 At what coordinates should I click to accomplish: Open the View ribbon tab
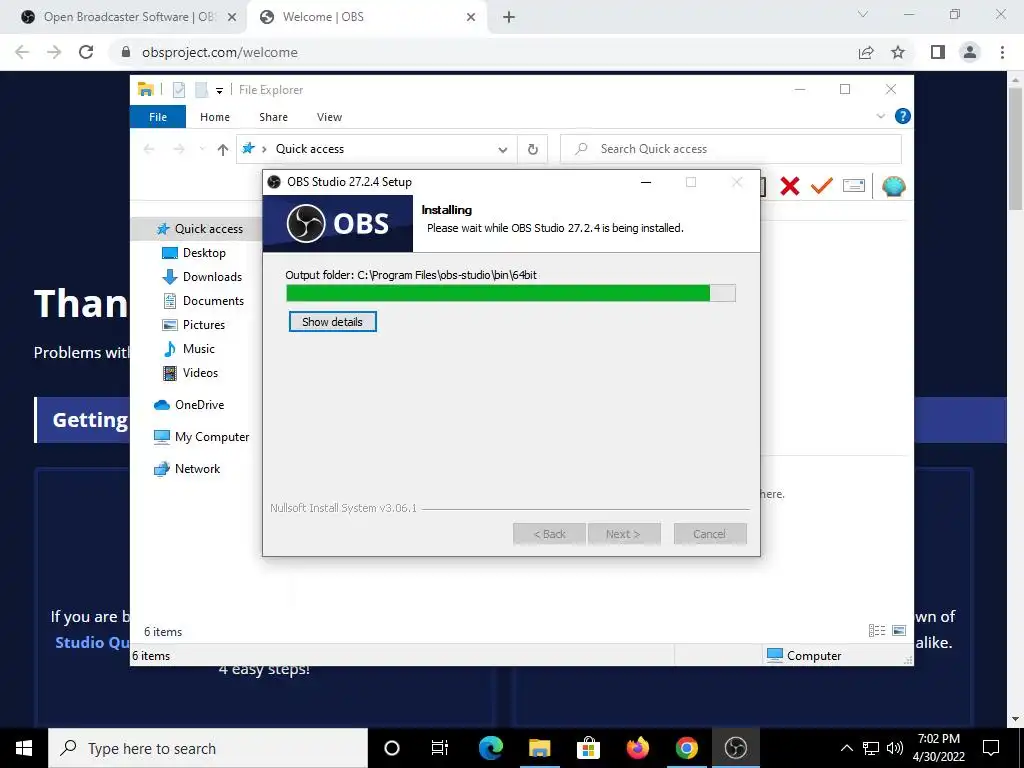[329, 117]
